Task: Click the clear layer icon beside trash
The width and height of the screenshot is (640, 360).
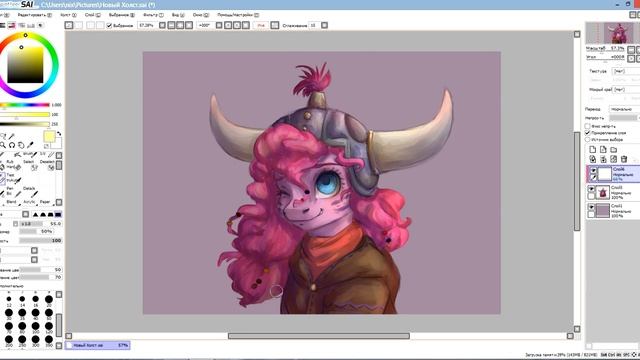Action: (613, 159)
